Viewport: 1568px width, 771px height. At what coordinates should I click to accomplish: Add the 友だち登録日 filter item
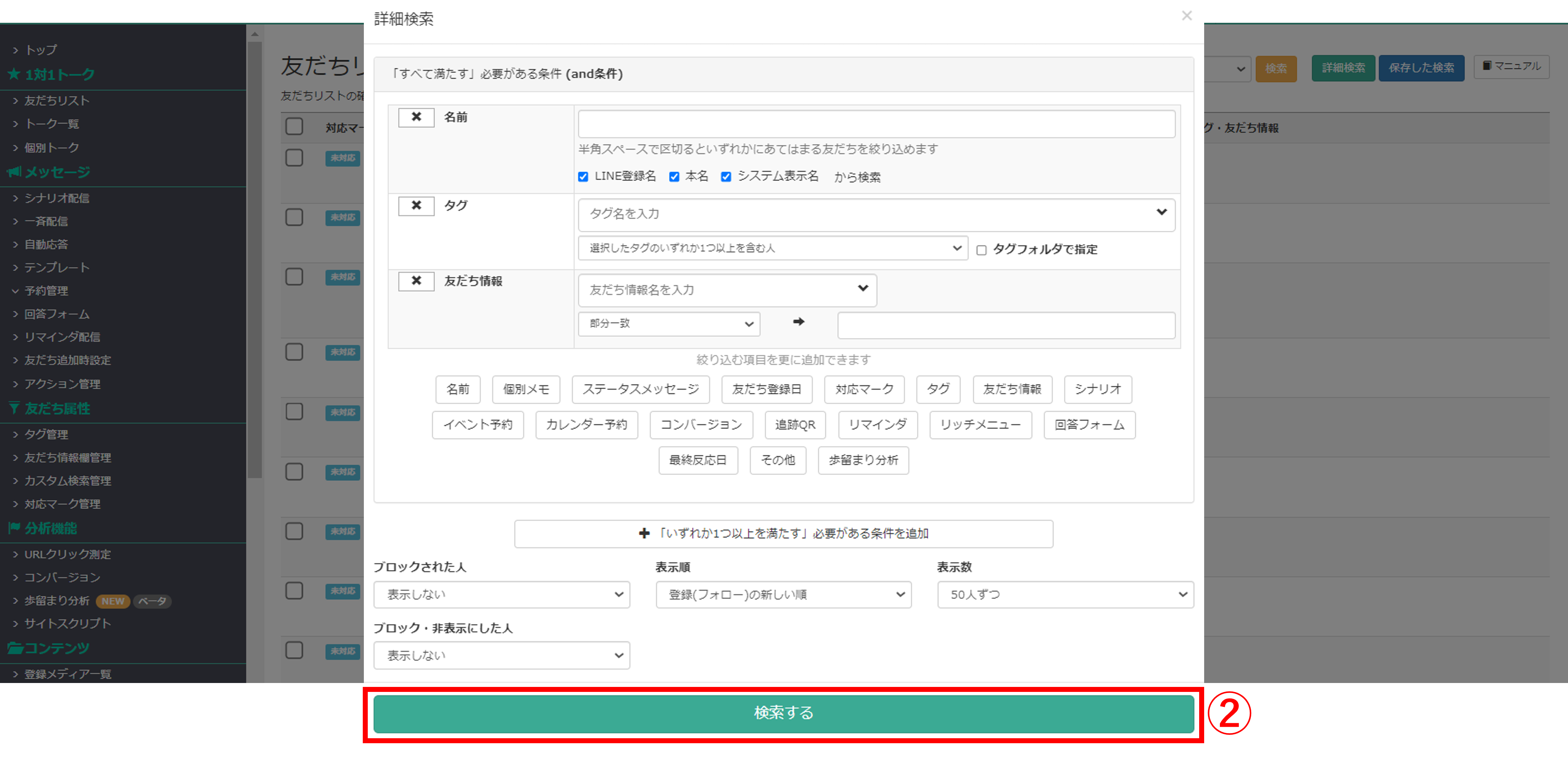(x=766, y=389)
